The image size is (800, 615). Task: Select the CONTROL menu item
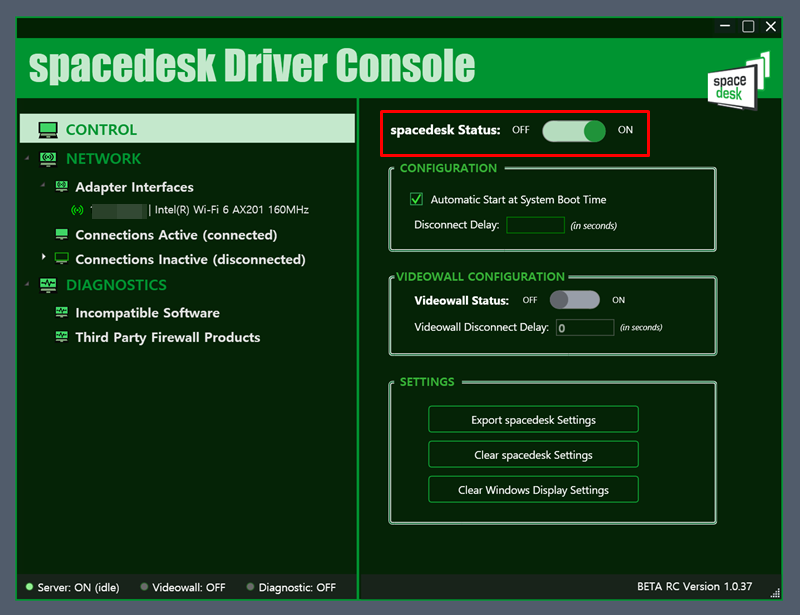coord(187,129)
